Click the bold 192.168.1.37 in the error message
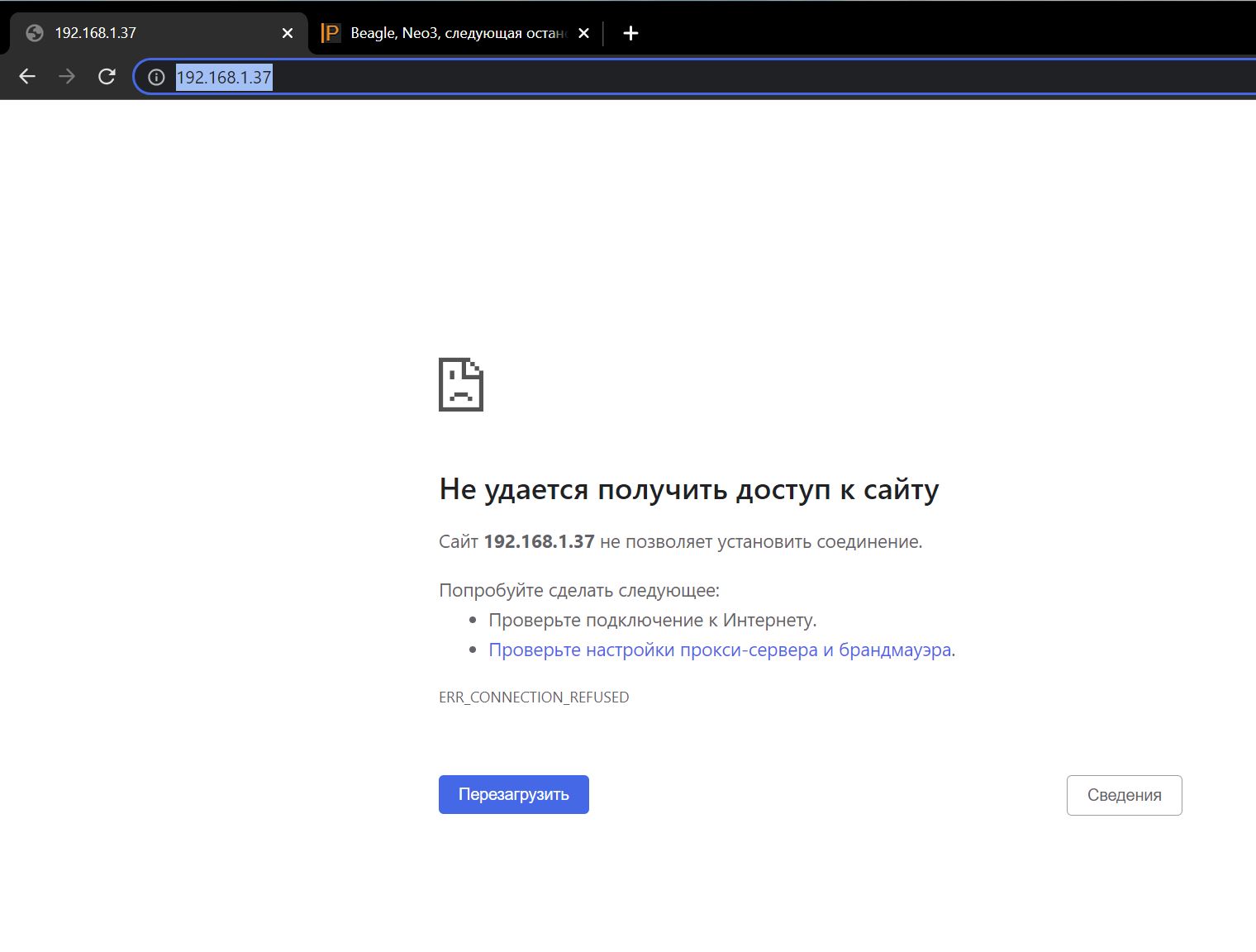 (x=539, y=542)
